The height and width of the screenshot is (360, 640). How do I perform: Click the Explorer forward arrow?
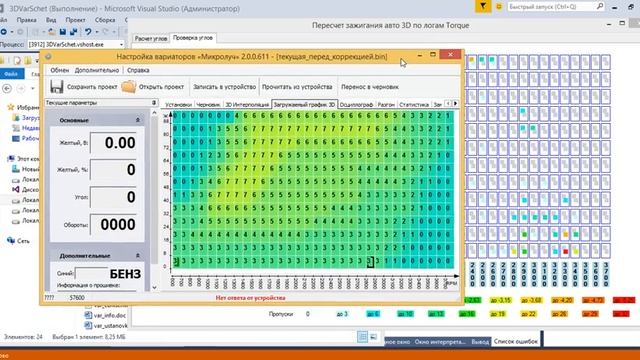[x=21, y=88]
